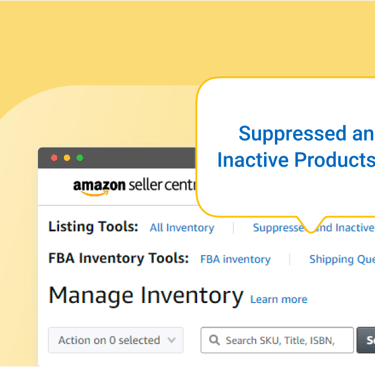
Task: Select the Listing Tools label
Action: [93, 227]
